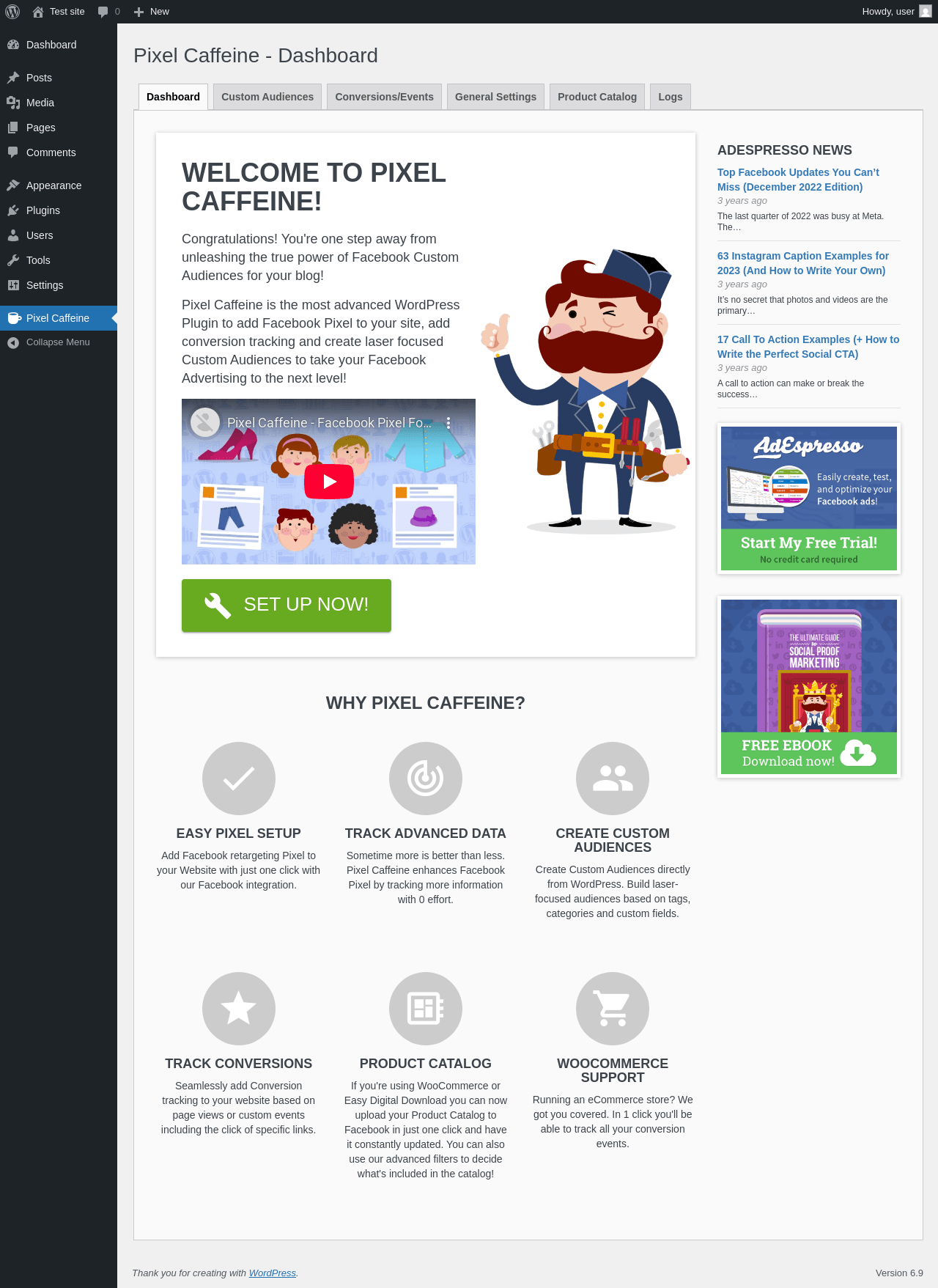Click the wrench icon on Set Up Now
Viewport: 938px width, 1288px height.
click(218, 606)
